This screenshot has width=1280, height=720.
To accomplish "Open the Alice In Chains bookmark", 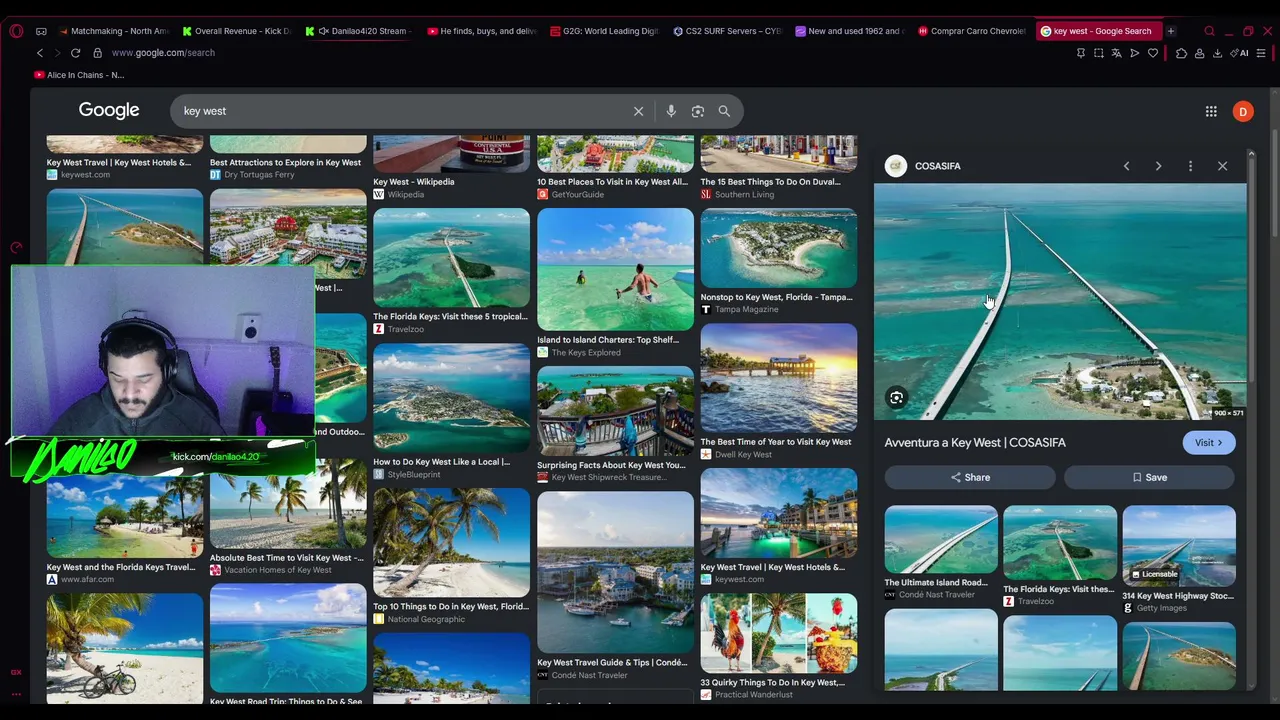I will [79, 75].
